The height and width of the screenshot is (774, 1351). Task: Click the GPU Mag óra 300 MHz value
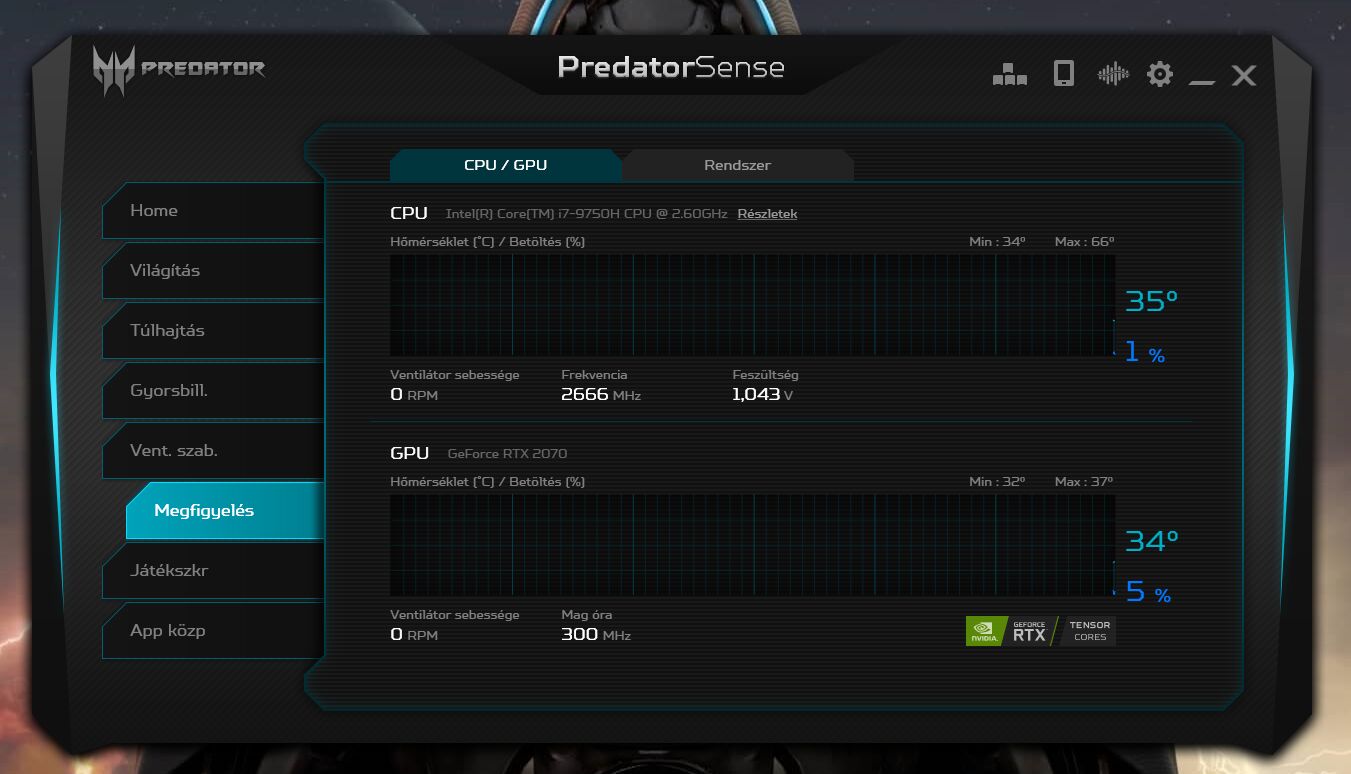click(x=596, y=635)
